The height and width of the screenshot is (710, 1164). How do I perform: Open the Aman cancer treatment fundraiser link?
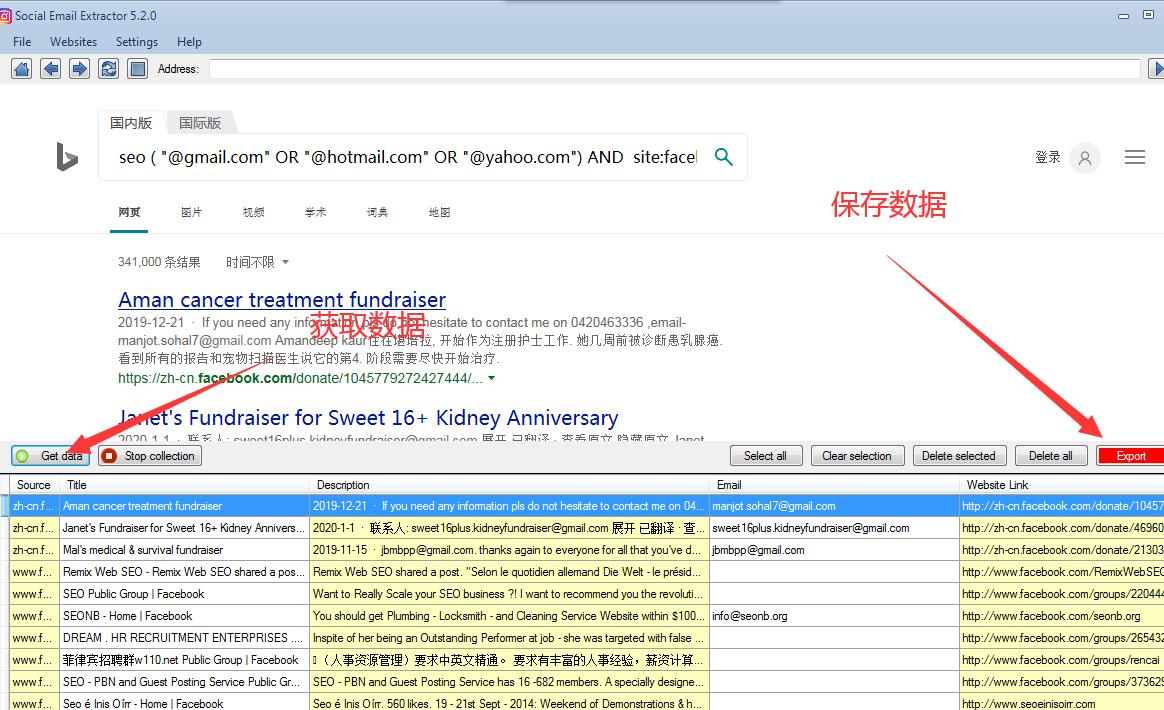point(282,300)
